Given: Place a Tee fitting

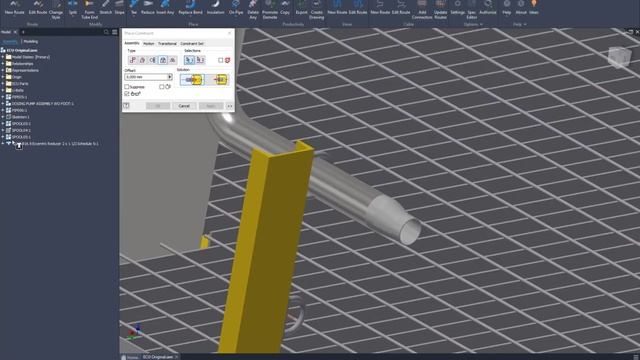Looking at the screenshot, I should pyautogui.click(x=133, y=7).
